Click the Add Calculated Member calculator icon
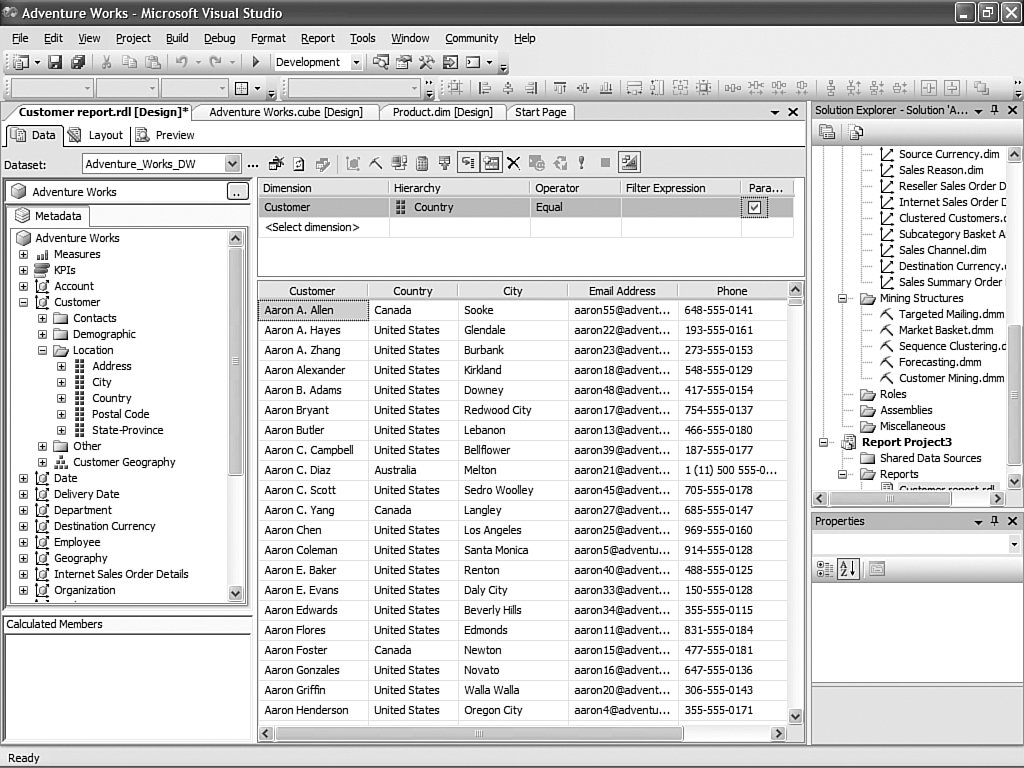This screenshot has width=1024, height=768. [x=422, y=163]
